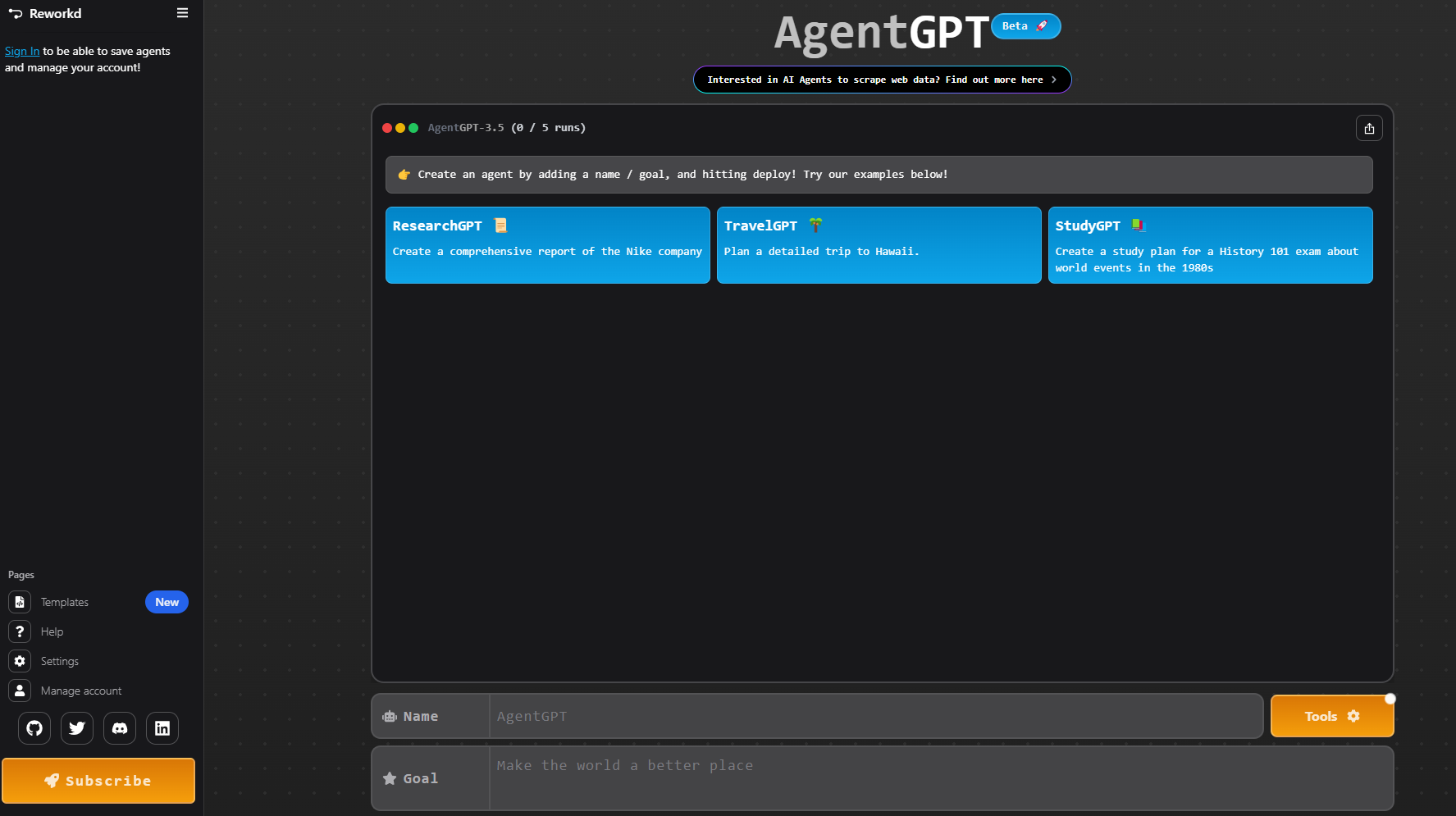Open the Help page
This screenshot has width=1456, height=816.
pyautogui.click(x=52, y=631)
